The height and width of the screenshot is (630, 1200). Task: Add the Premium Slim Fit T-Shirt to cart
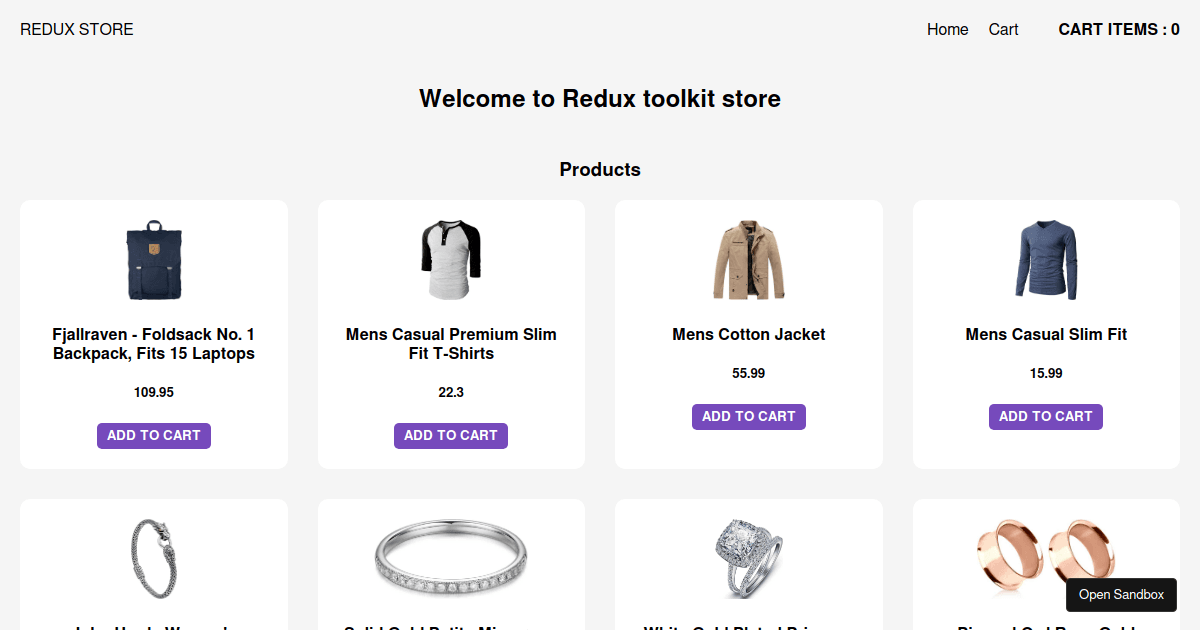pyautogui.click(x=451, y=435)
